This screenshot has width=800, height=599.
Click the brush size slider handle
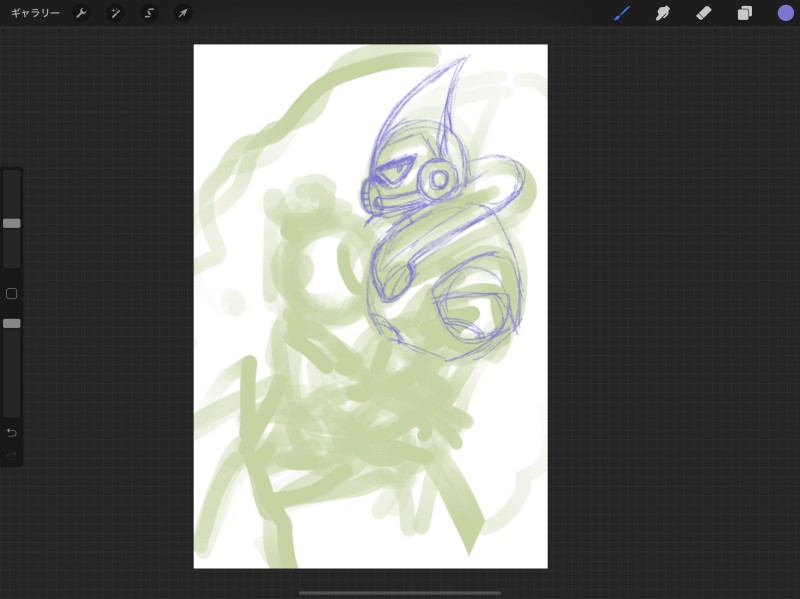point(12,223)
